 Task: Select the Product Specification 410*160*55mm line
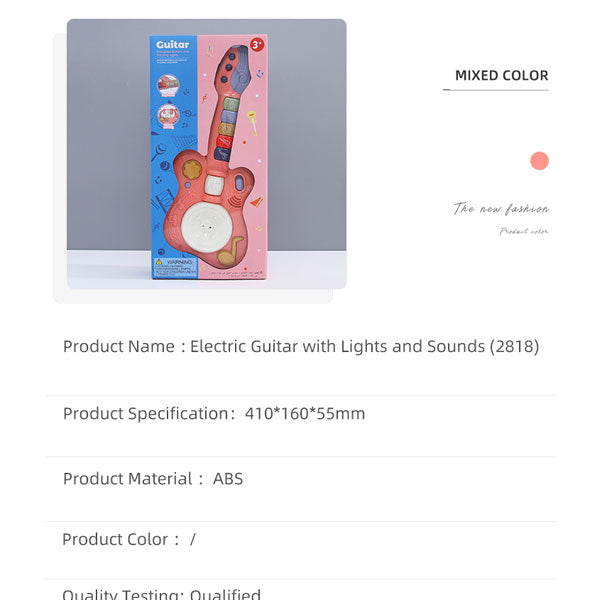[214, 414]
